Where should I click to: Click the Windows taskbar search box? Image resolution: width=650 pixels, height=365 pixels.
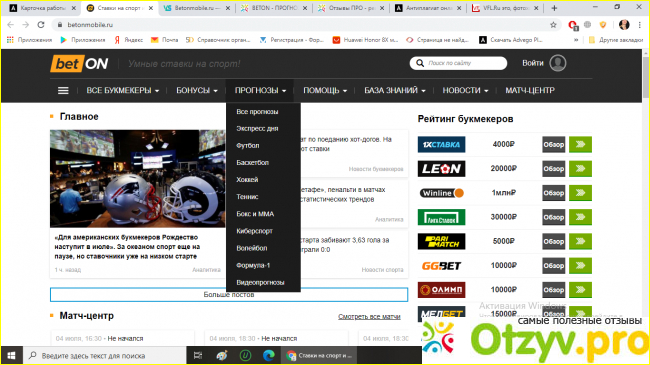103,355
